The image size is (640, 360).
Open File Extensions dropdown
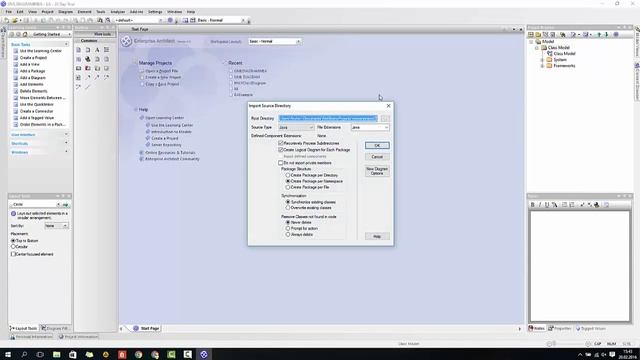click(x=370, y=127)
